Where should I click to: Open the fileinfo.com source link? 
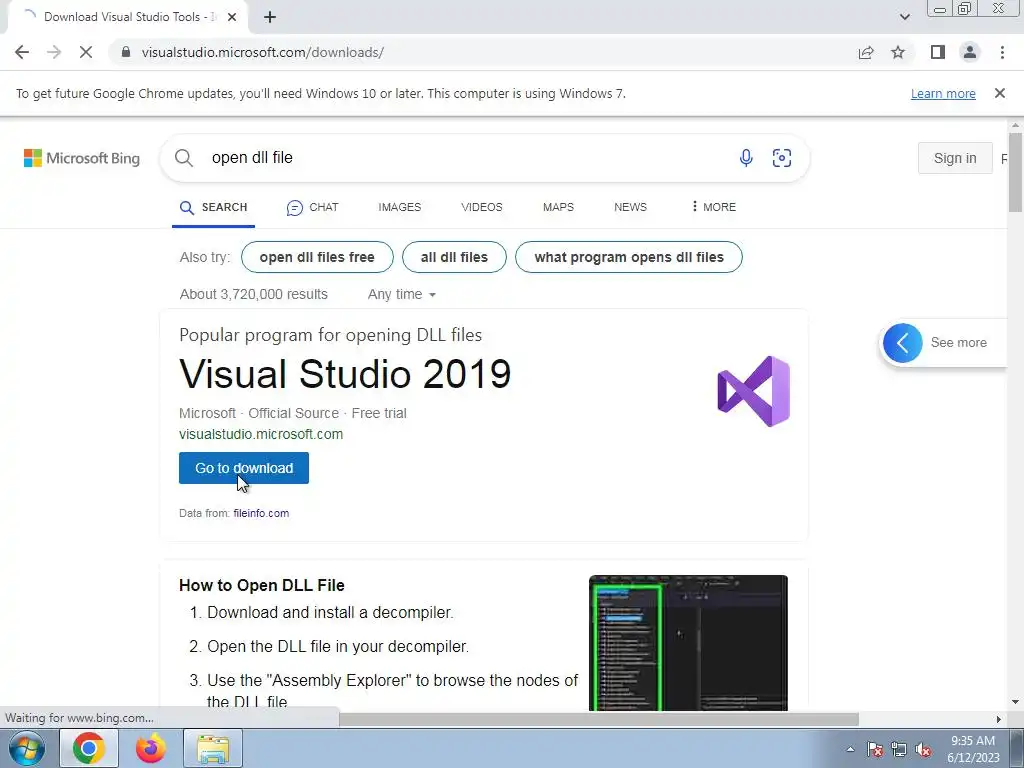(x=261, y=513)
